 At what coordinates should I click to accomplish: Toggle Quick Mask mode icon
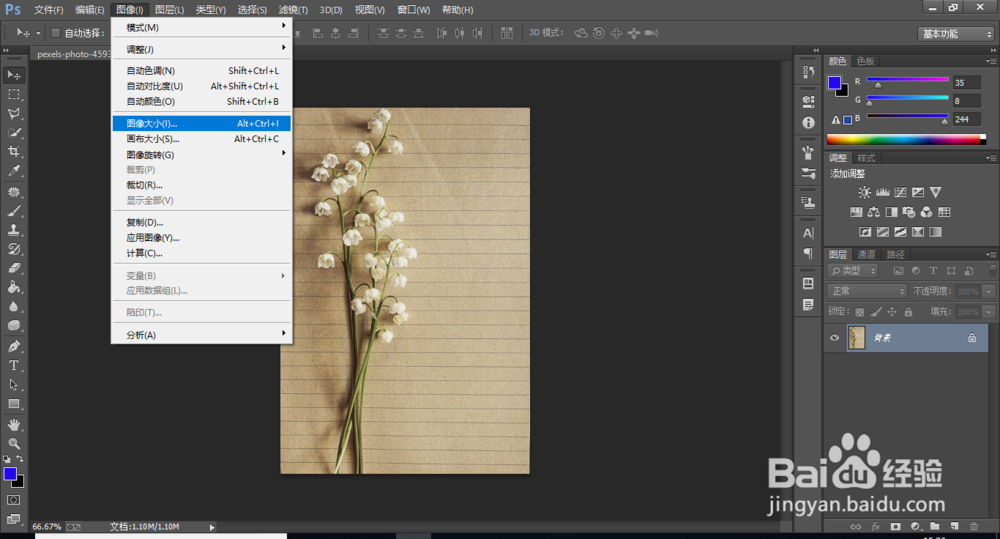pyautogui.click(x=13, y=500)
